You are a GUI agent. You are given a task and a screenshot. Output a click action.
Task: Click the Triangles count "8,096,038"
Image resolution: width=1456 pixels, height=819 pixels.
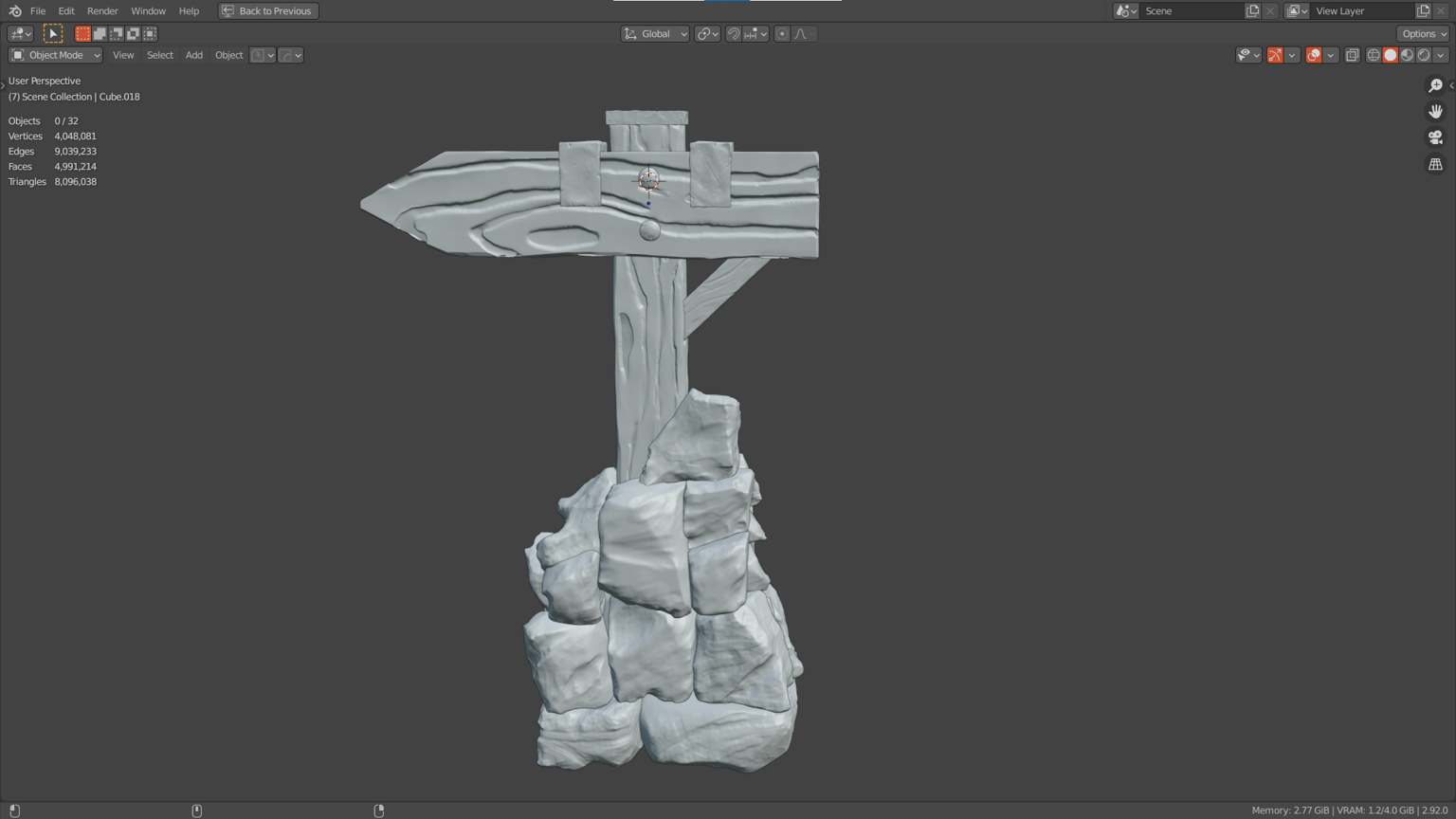coord(76,182)
